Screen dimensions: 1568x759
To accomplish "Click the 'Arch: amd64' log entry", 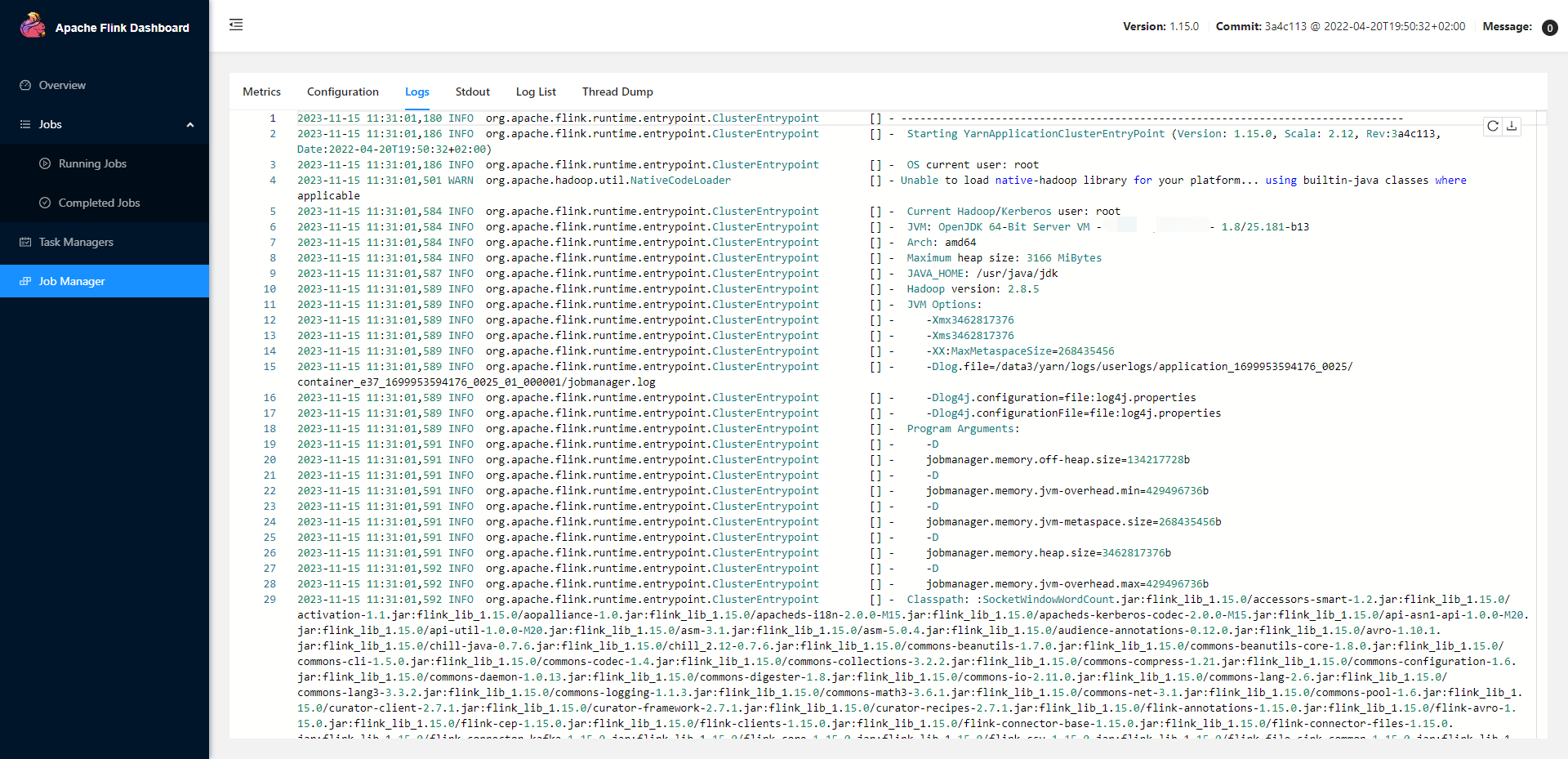I will (x=942, y=243).
